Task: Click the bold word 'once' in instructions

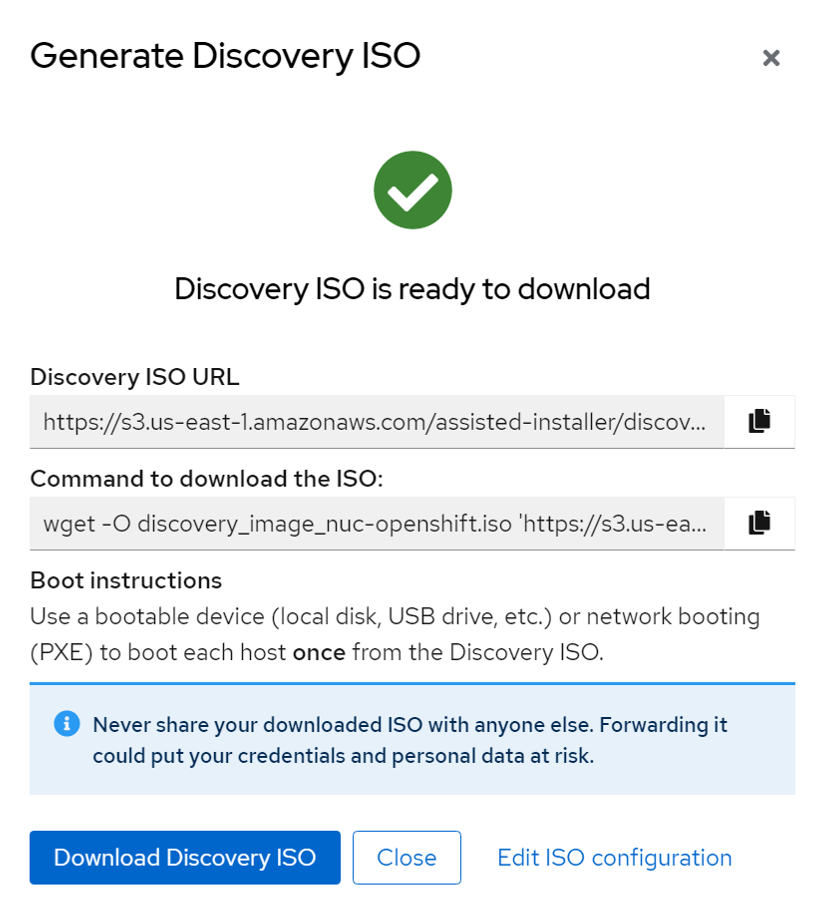Action: tap(319, 653)
